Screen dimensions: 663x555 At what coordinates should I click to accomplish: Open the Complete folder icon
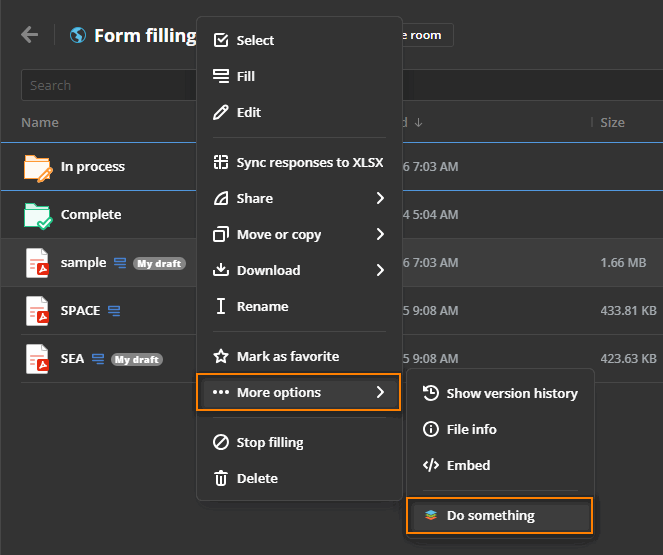pos(38,216)
